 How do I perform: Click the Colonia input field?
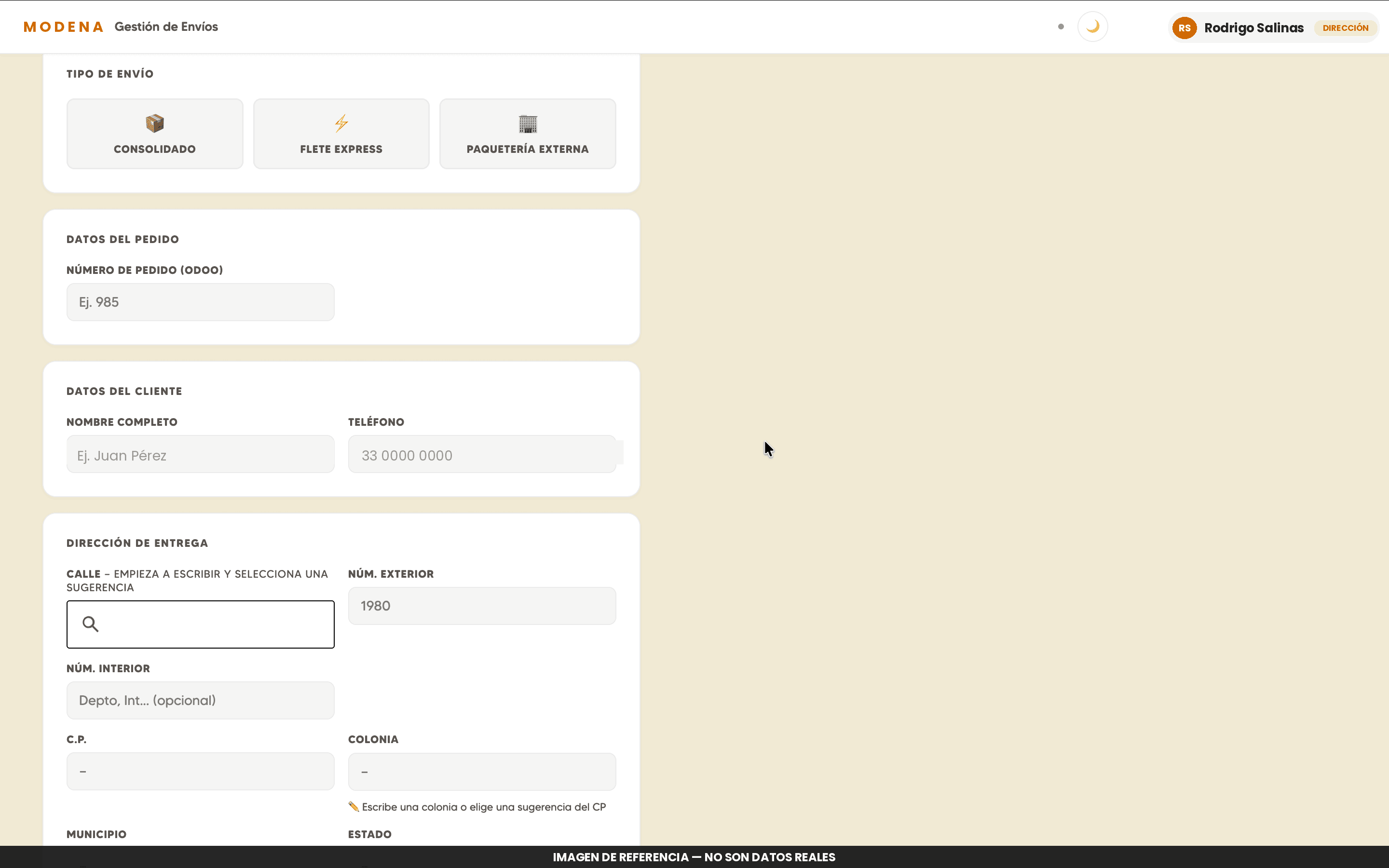(x=482, y=772)
